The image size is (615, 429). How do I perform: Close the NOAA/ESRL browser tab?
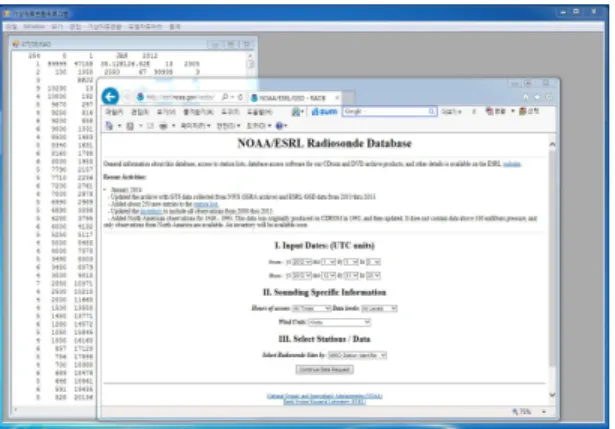coord(337,98)
